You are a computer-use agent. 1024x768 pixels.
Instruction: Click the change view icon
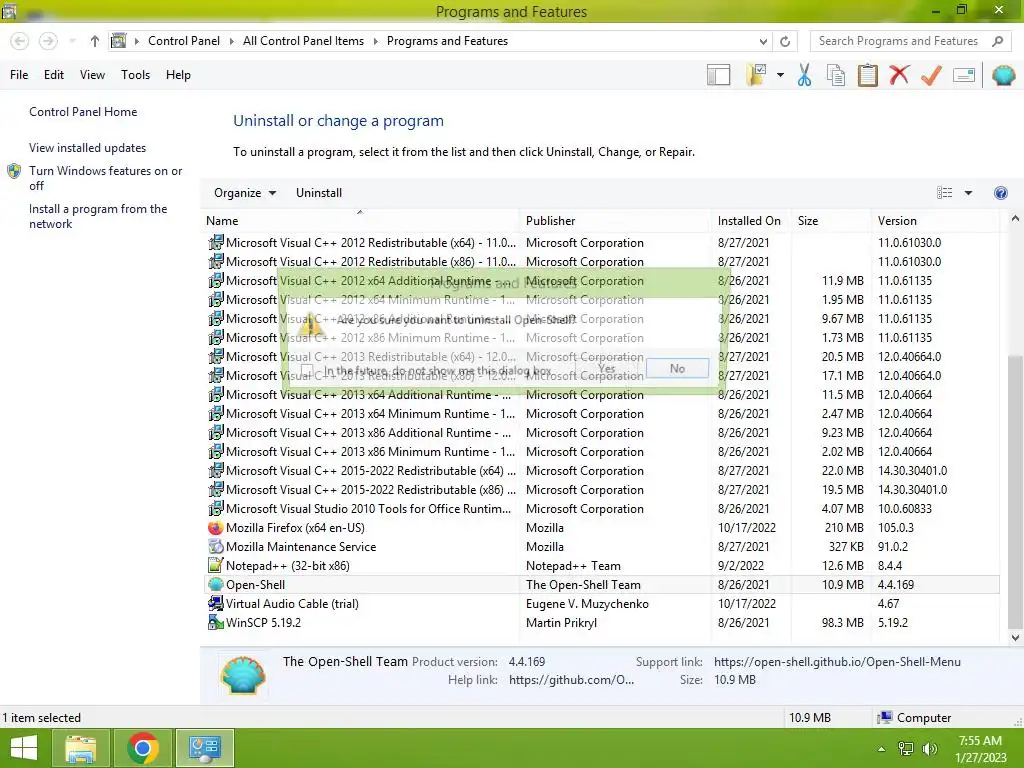click(x=944, y=193)
